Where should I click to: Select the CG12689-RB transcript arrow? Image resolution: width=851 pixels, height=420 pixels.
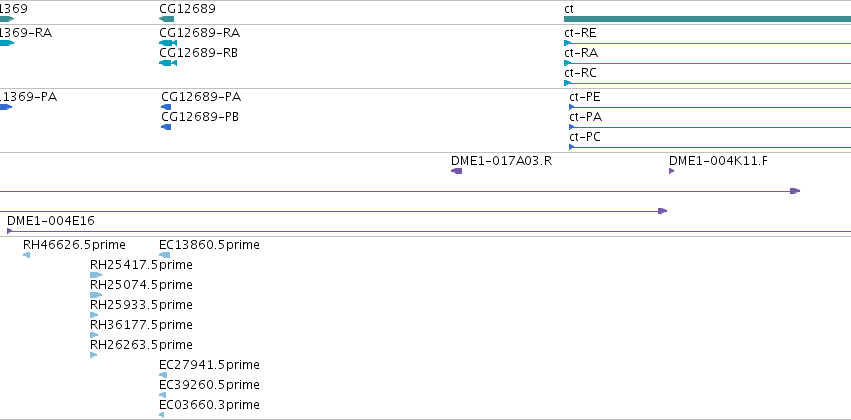[x=168, y=63]
